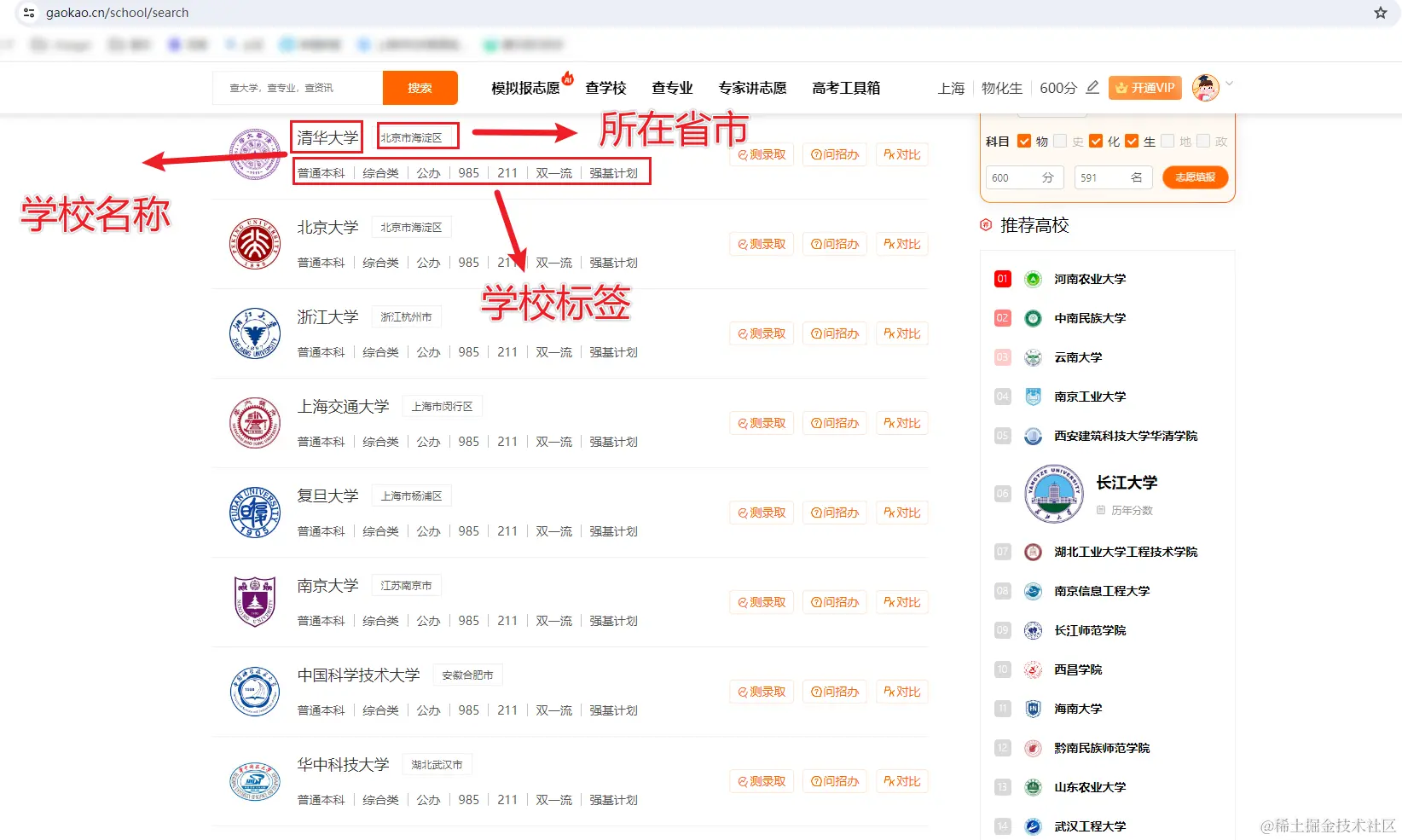Click 黔南民族师范学院 logo icon
The image size is (1402, 840).
click(1033, 748)
